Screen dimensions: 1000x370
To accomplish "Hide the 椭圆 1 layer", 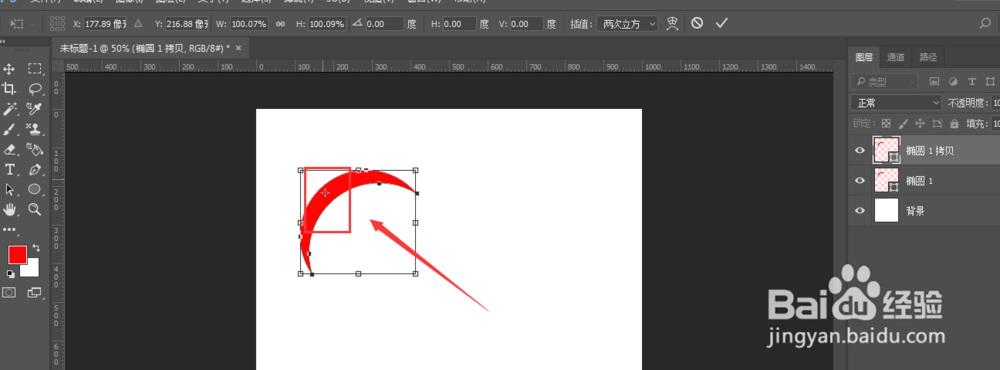I will pyautogui.click(x=860, y=181).
